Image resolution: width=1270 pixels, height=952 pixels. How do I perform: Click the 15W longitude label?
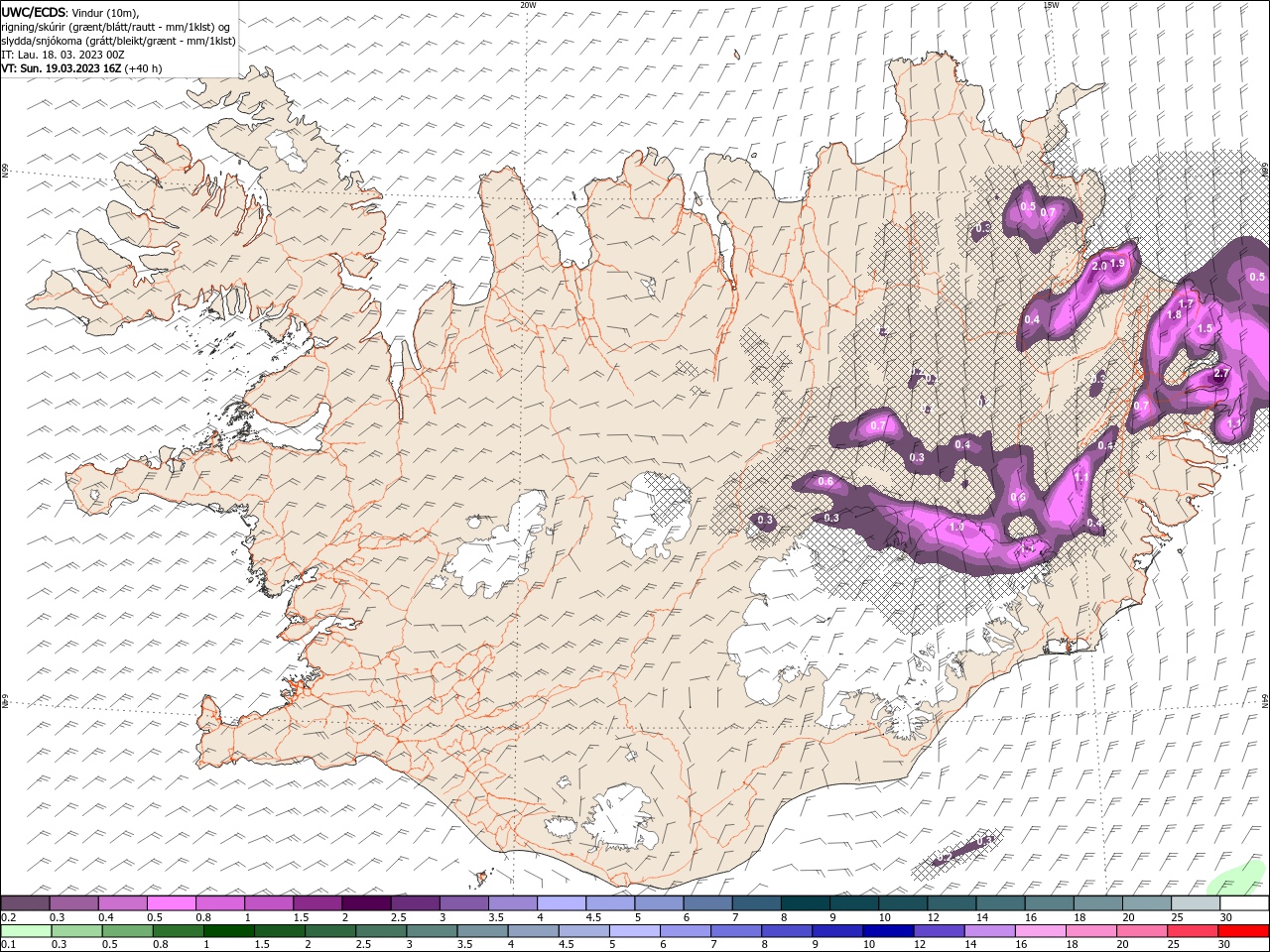click(1051, 5)
